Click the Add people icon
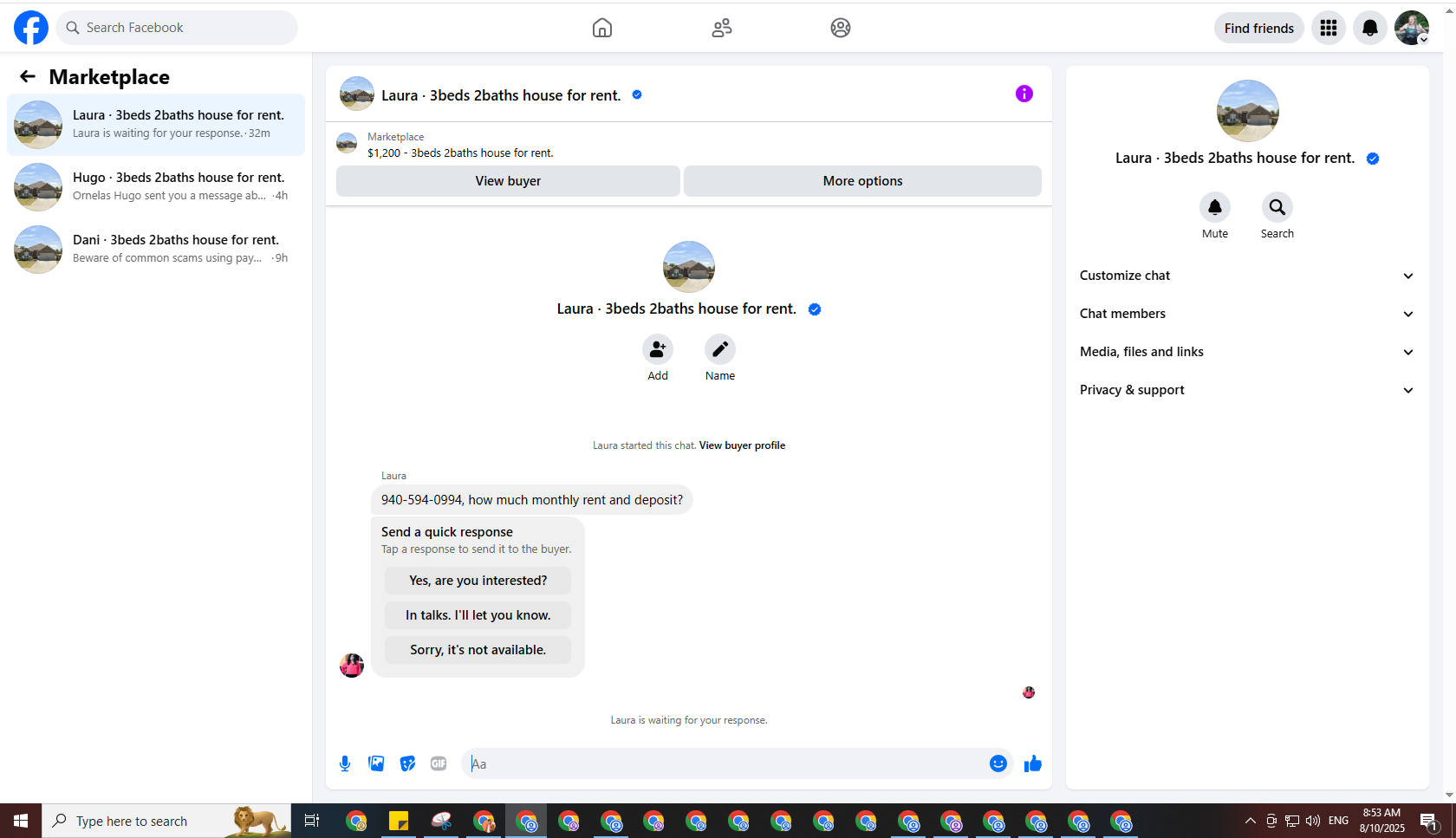Screen dimensions: 1456x838 point(658,349)
